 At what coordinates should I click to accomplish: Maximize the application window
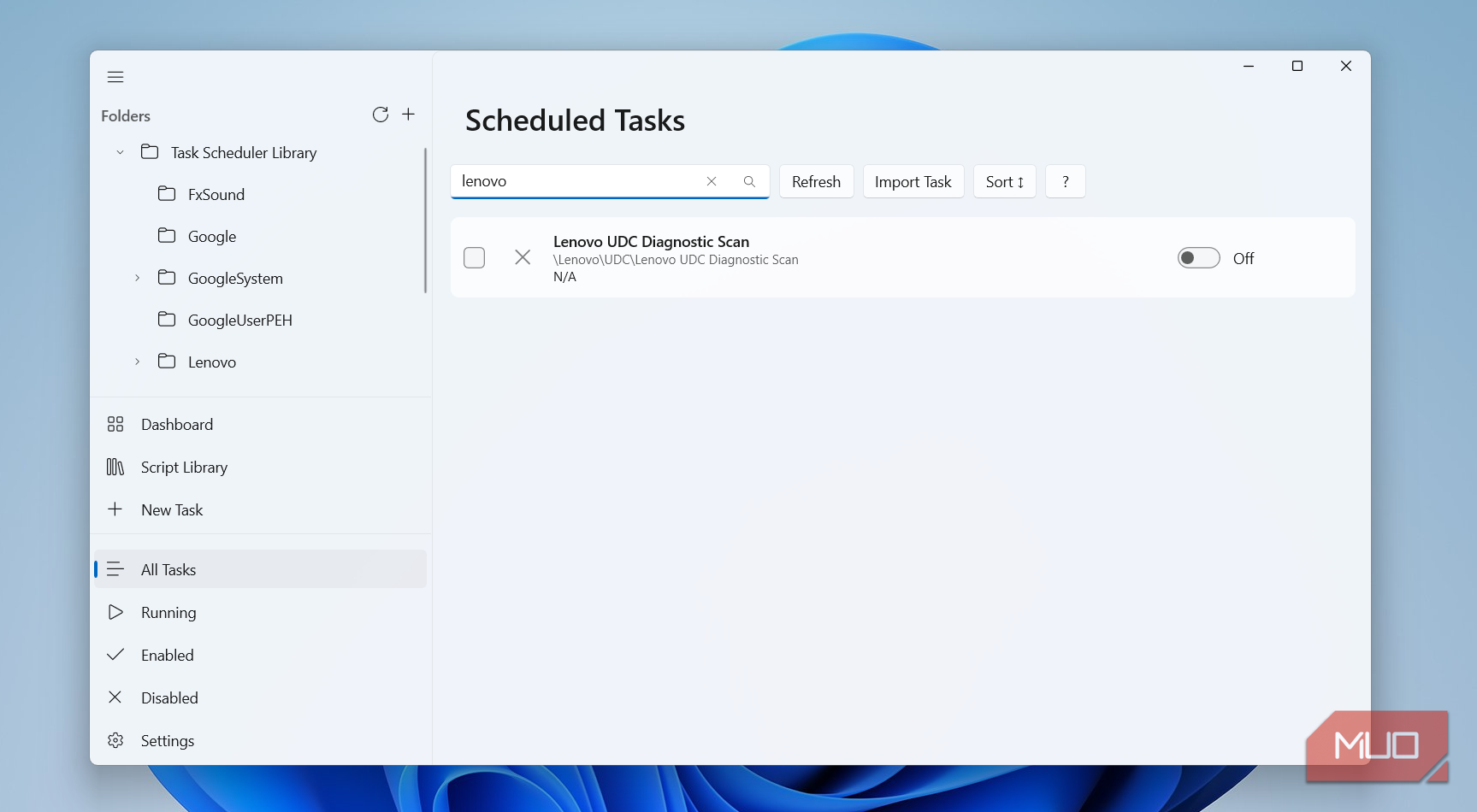1297,66
